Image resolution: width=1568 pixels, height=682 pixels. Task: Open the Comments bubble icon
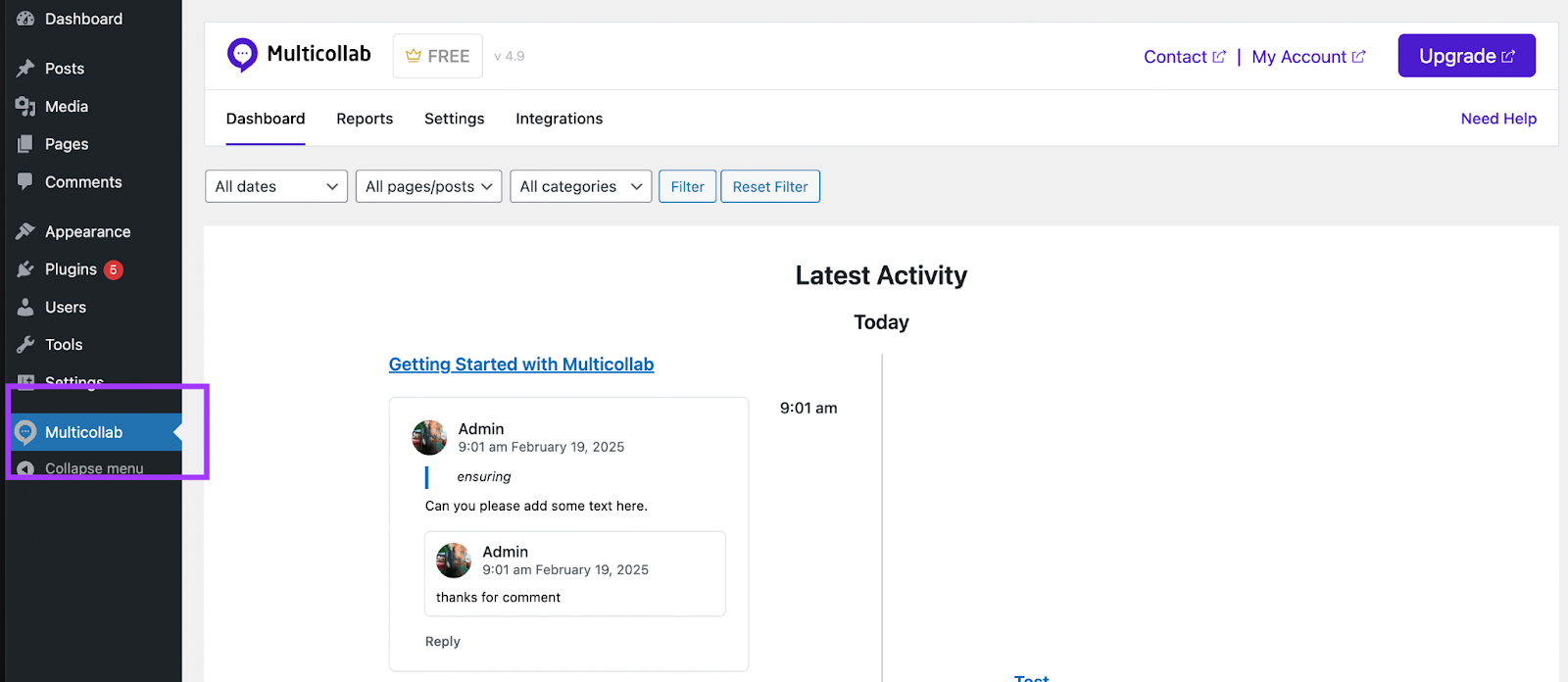pos(25,182)
